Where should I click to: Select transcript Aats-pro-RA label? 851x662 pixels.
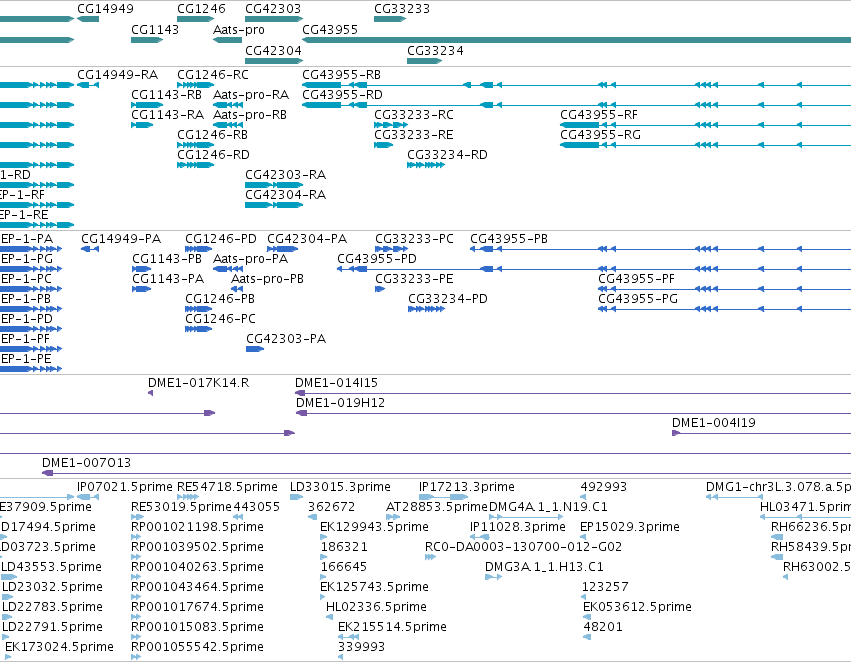pyautogui.click(x=251, y=94)
